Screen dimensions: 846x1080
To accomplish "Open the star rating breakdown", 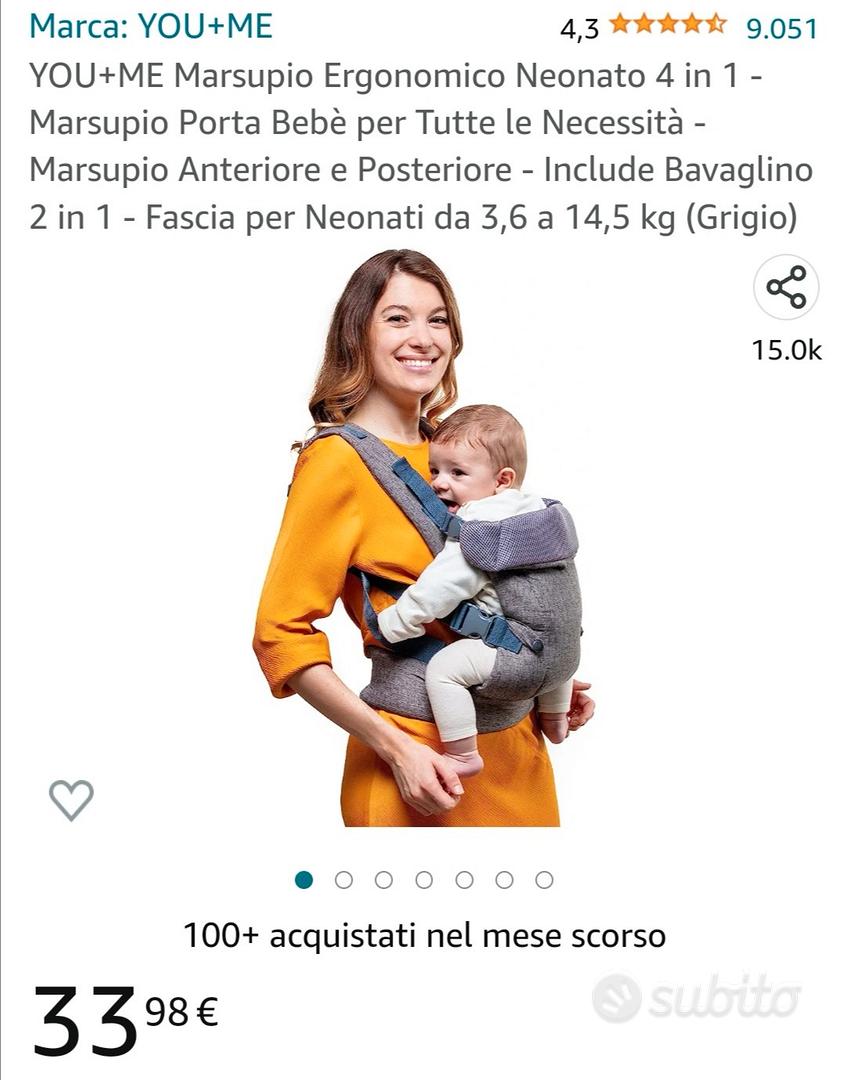I will tap(668, 25).
